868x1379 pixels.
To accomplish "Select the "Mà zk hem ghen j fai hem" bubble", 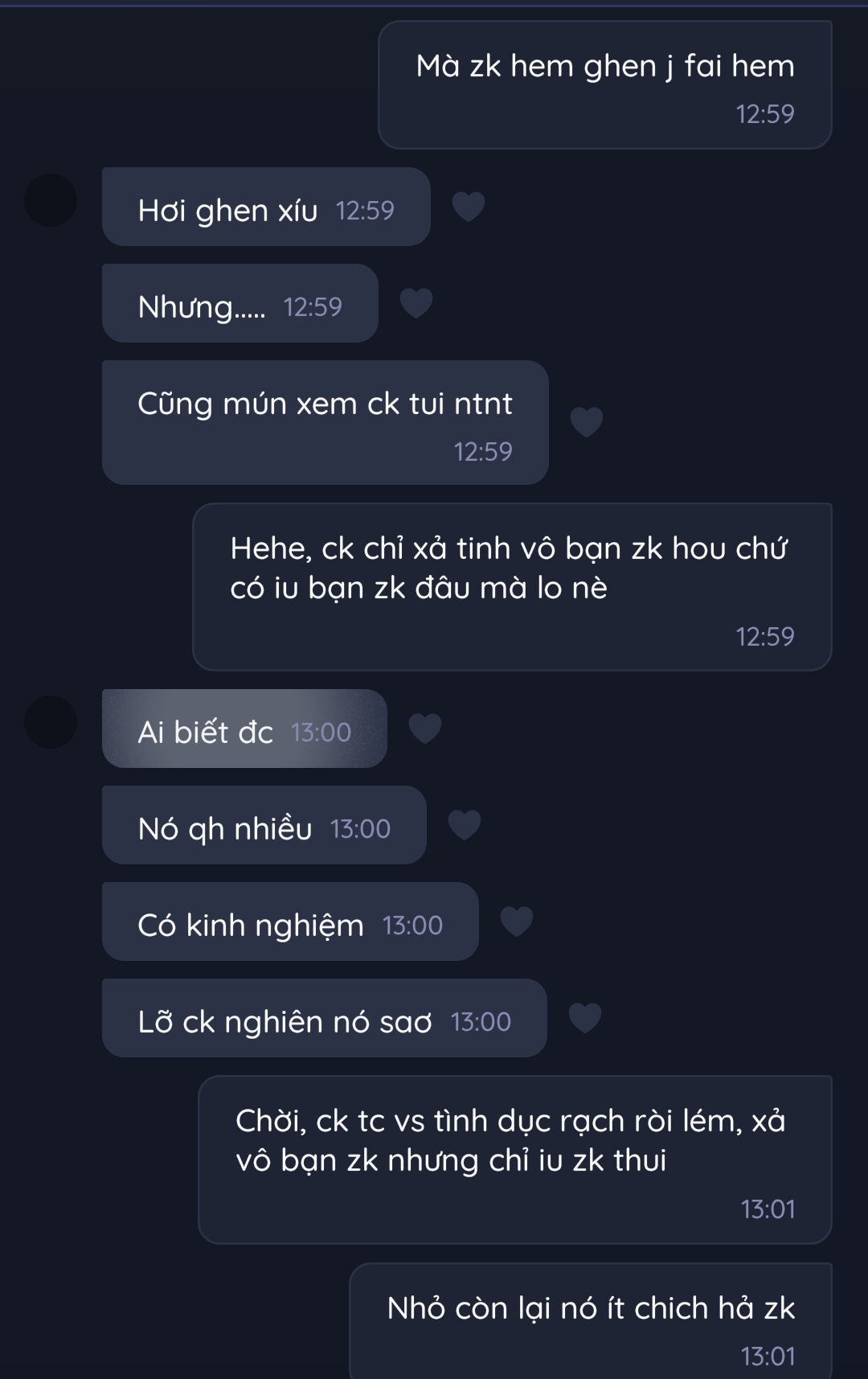I will click(x=604, y=85).
